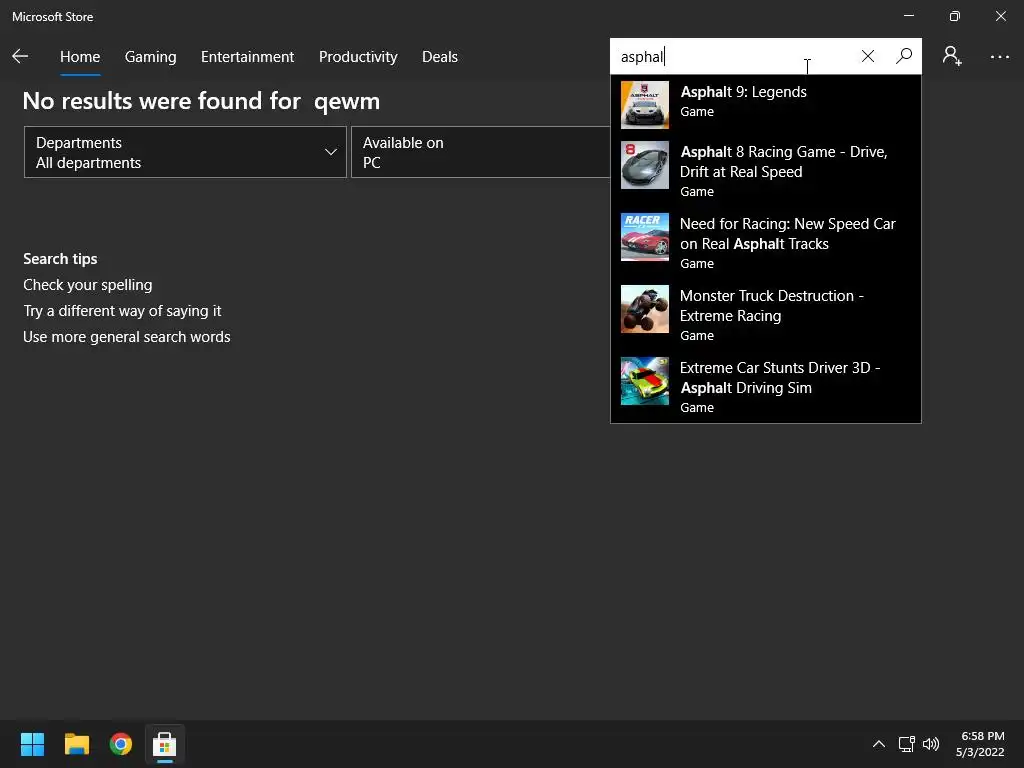
Task: Restore down the Microsoft Store window
Action: [954, 16]
